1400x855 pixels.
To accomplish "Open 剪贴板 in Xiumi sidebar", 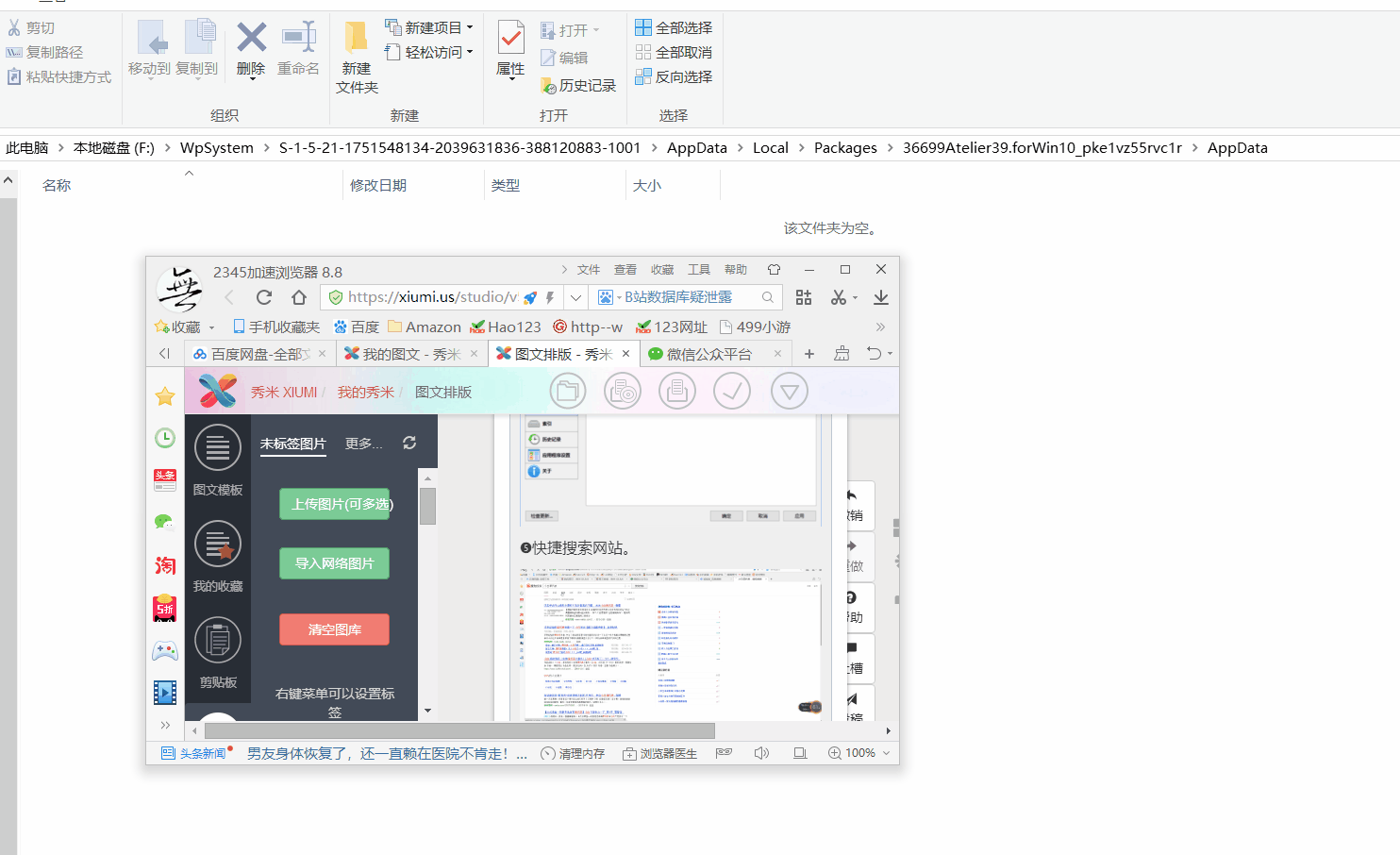I will click(218, 652).
